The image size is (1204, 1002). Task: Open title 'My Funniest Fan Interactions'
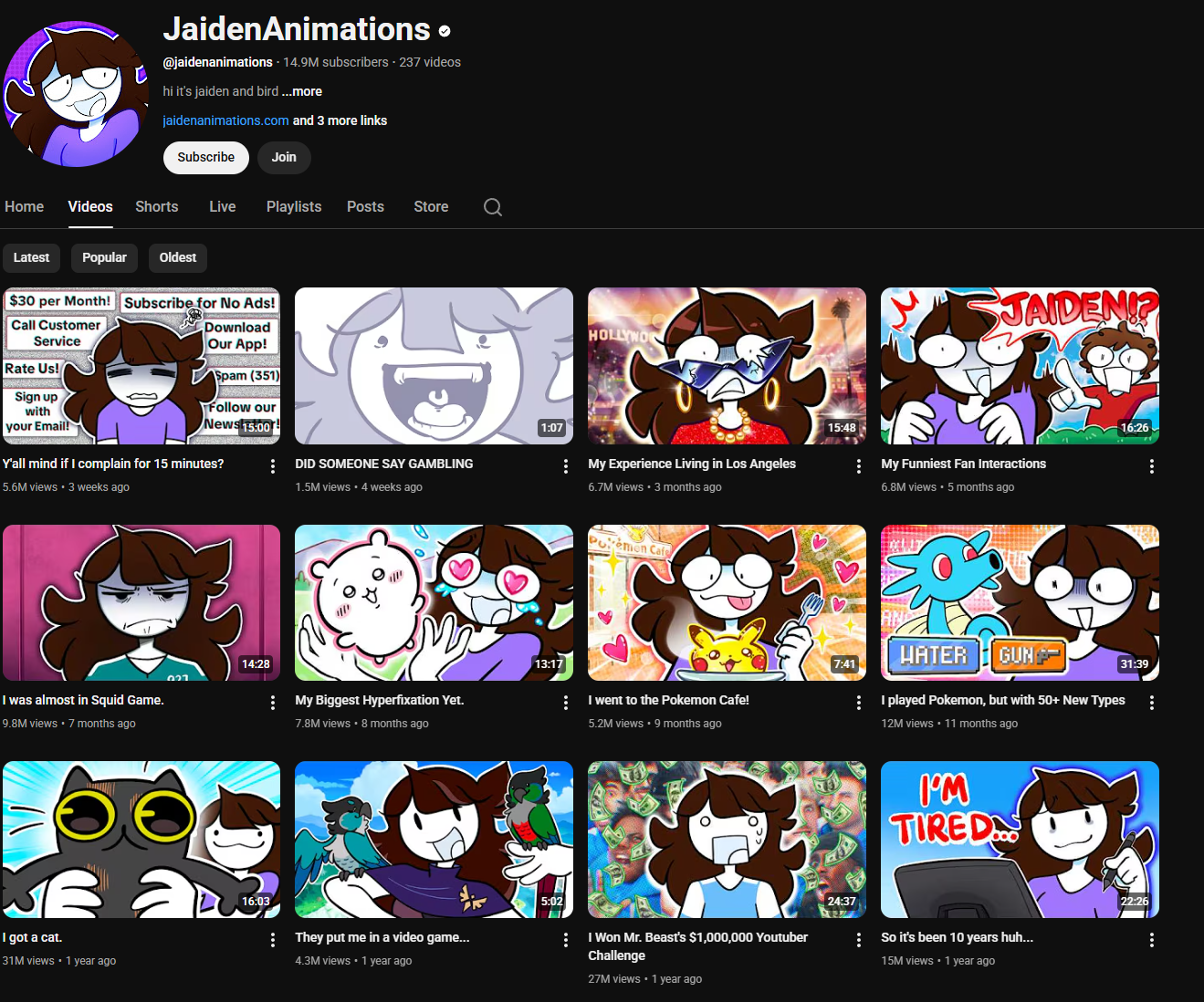[964, 464]
